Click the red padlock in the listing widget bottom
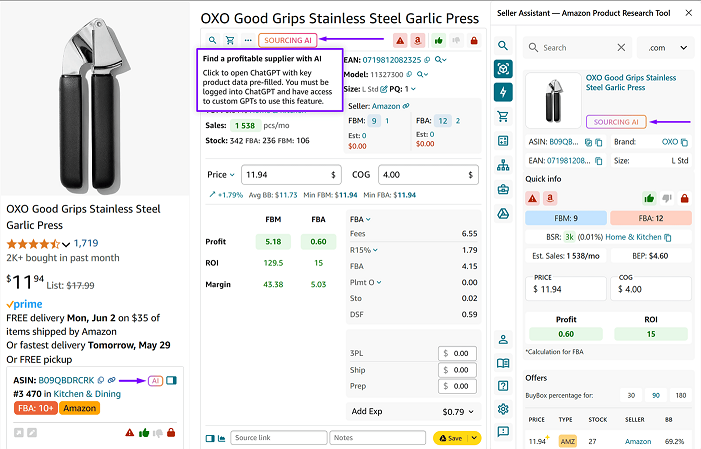 (x=171, y=433)
